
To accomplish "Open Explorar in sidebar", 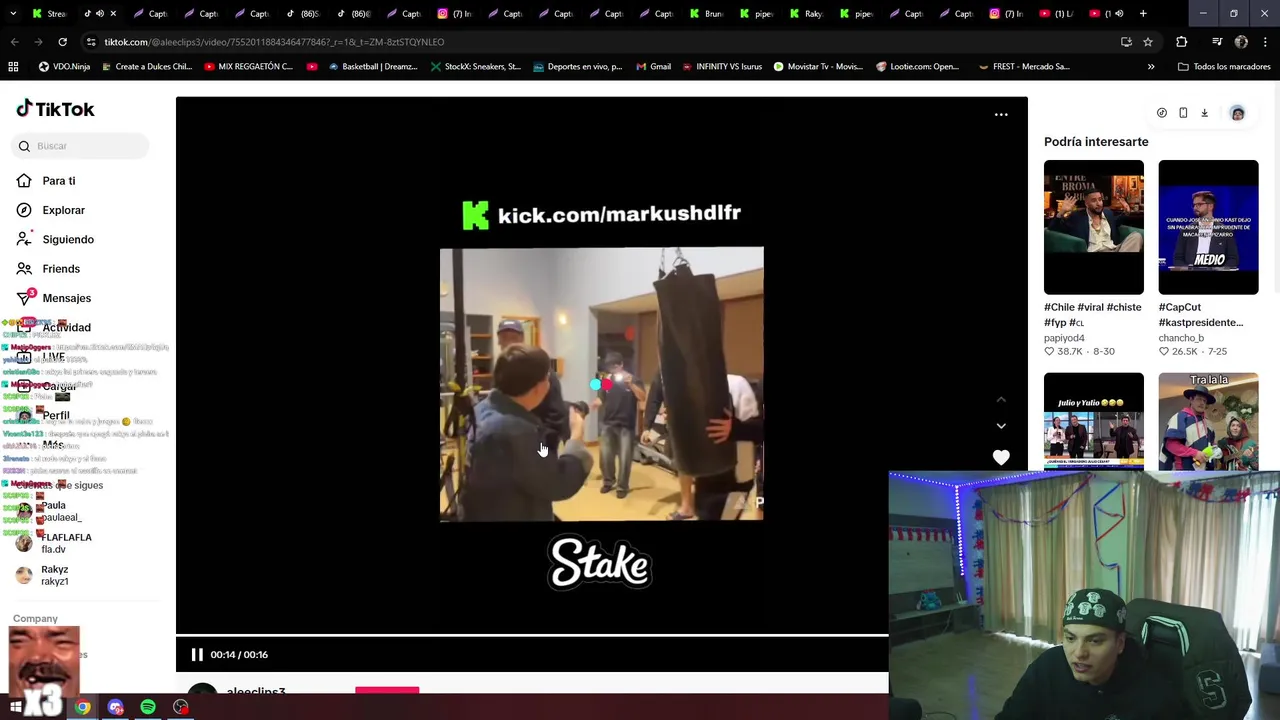I will coord(64,210).
